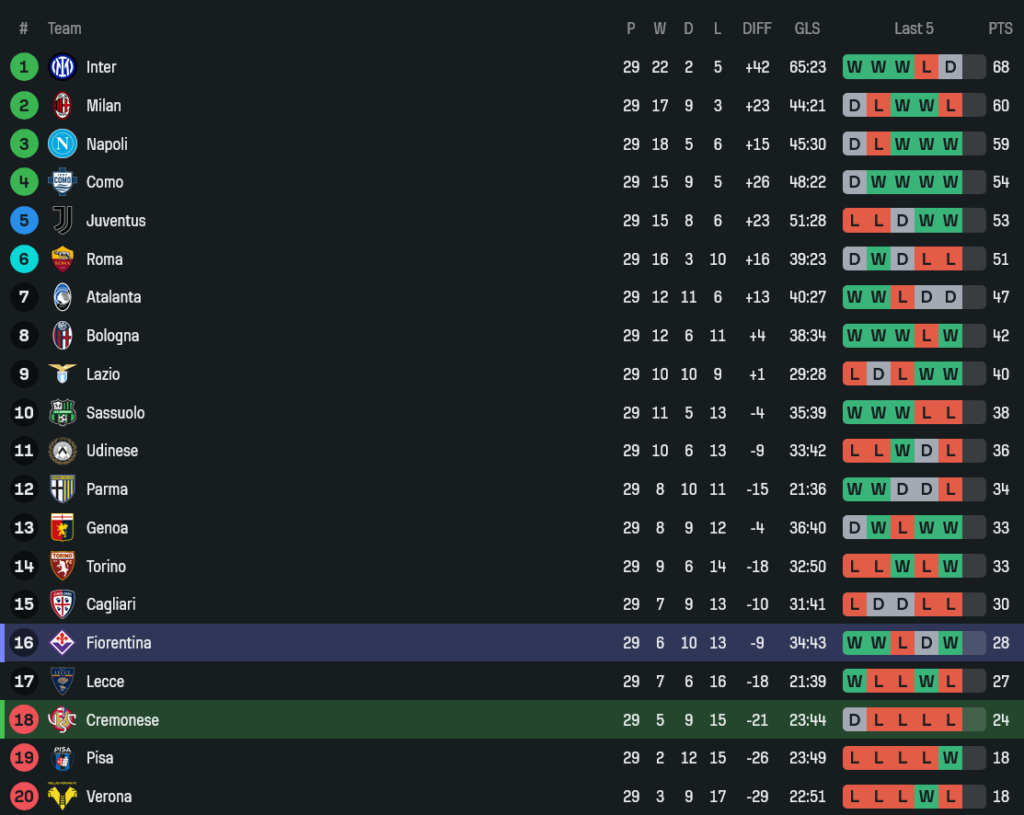Click Pisa's green W form result box
This screenshot has width=1024, height=815.
click(950, 758)
